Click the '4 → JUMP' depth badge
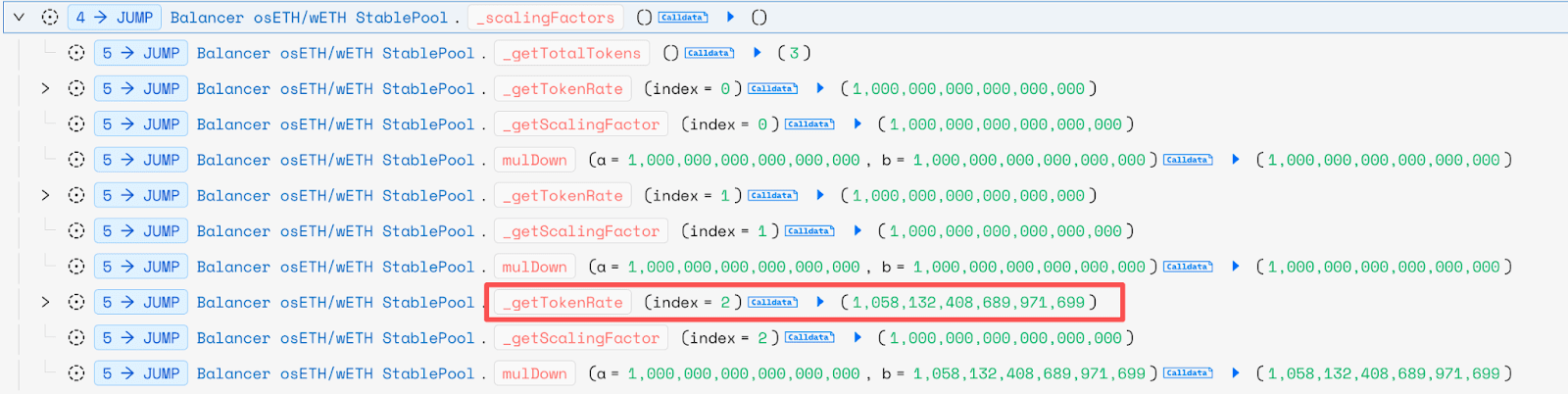Image resolution: width=1568 pixels, height=394 pixels. pyautogui.click(x=115, y=18)
